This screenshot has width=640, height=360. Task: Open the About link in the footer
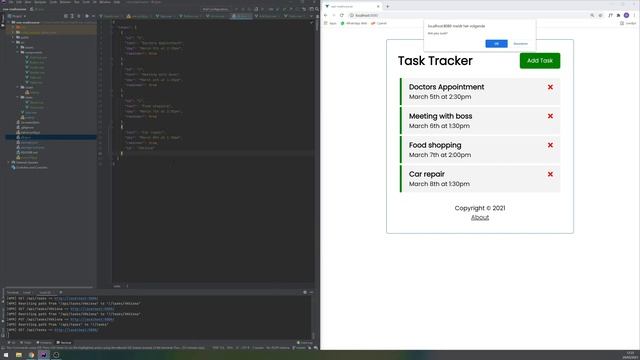tap(480, 218)
